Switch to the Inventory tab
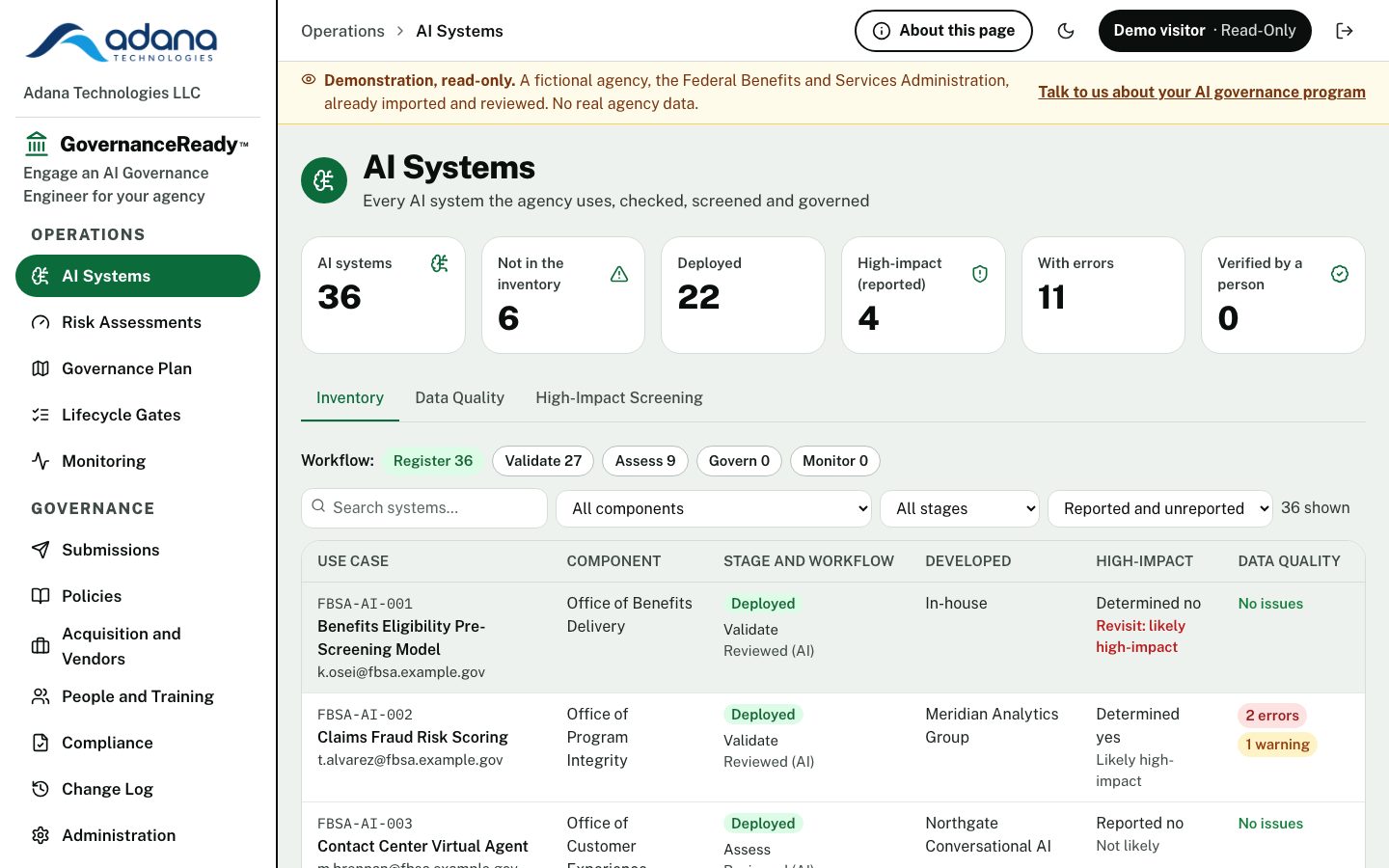1389x868 pixels. [350, 397]
